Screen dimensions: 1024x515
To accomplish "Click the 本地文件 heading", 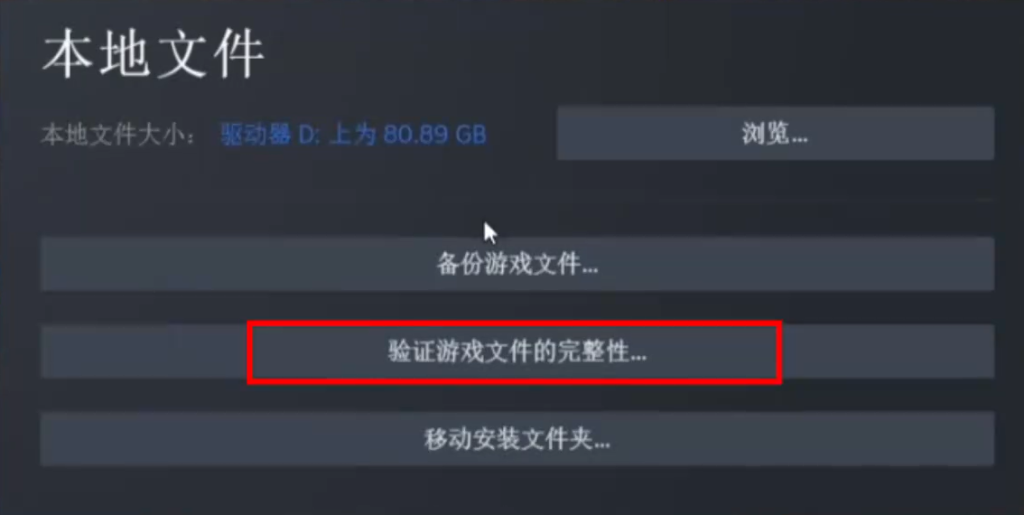I will click(153, 55).
